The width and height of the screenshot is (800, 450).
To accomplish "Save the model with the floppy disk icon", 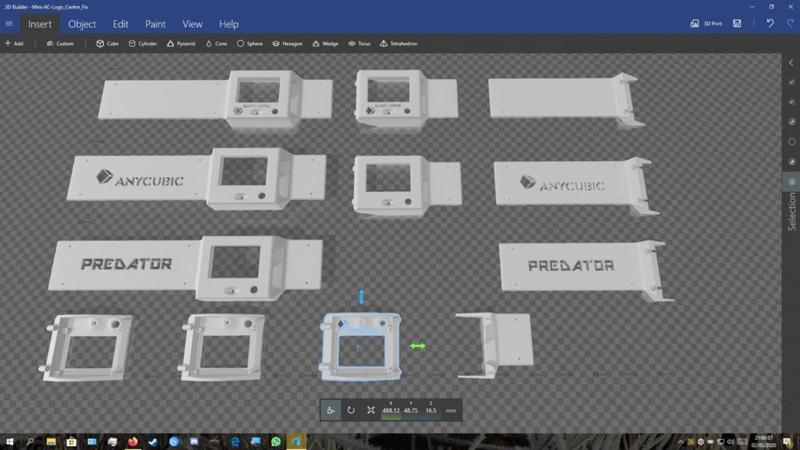I will 737,23.
